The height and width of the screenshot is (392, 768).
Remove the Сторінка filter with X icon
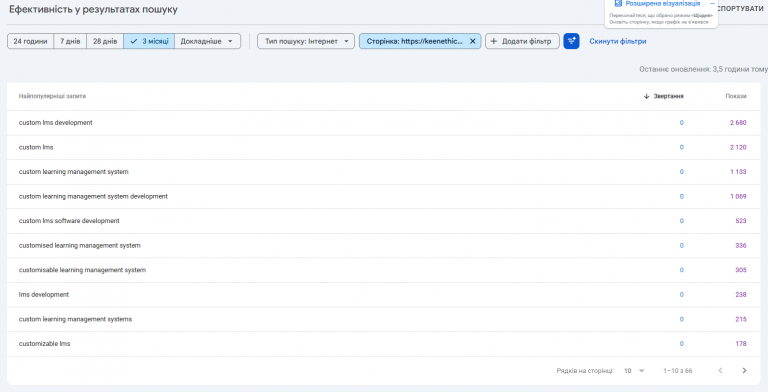coord(473,41)
